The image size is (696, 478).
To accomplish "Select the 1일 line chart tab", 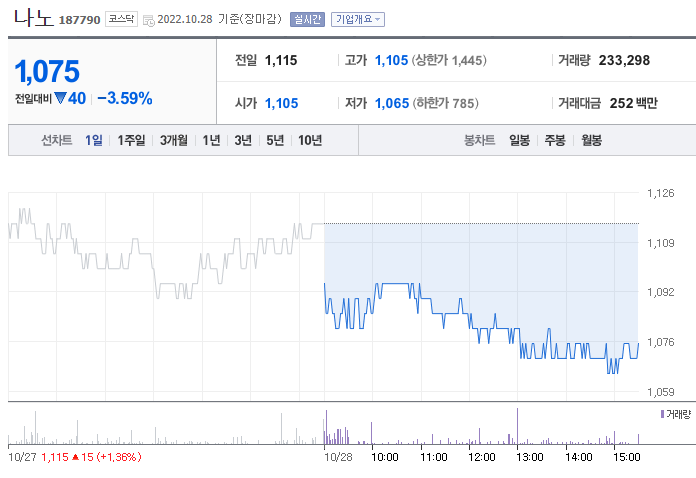I will [x=94, y=140].
